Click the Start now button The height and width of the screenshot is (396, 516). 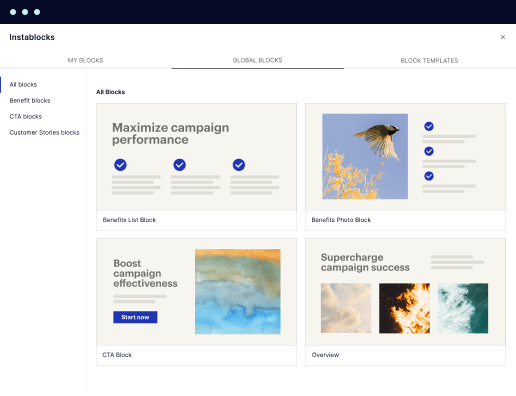tap(135, 317)
